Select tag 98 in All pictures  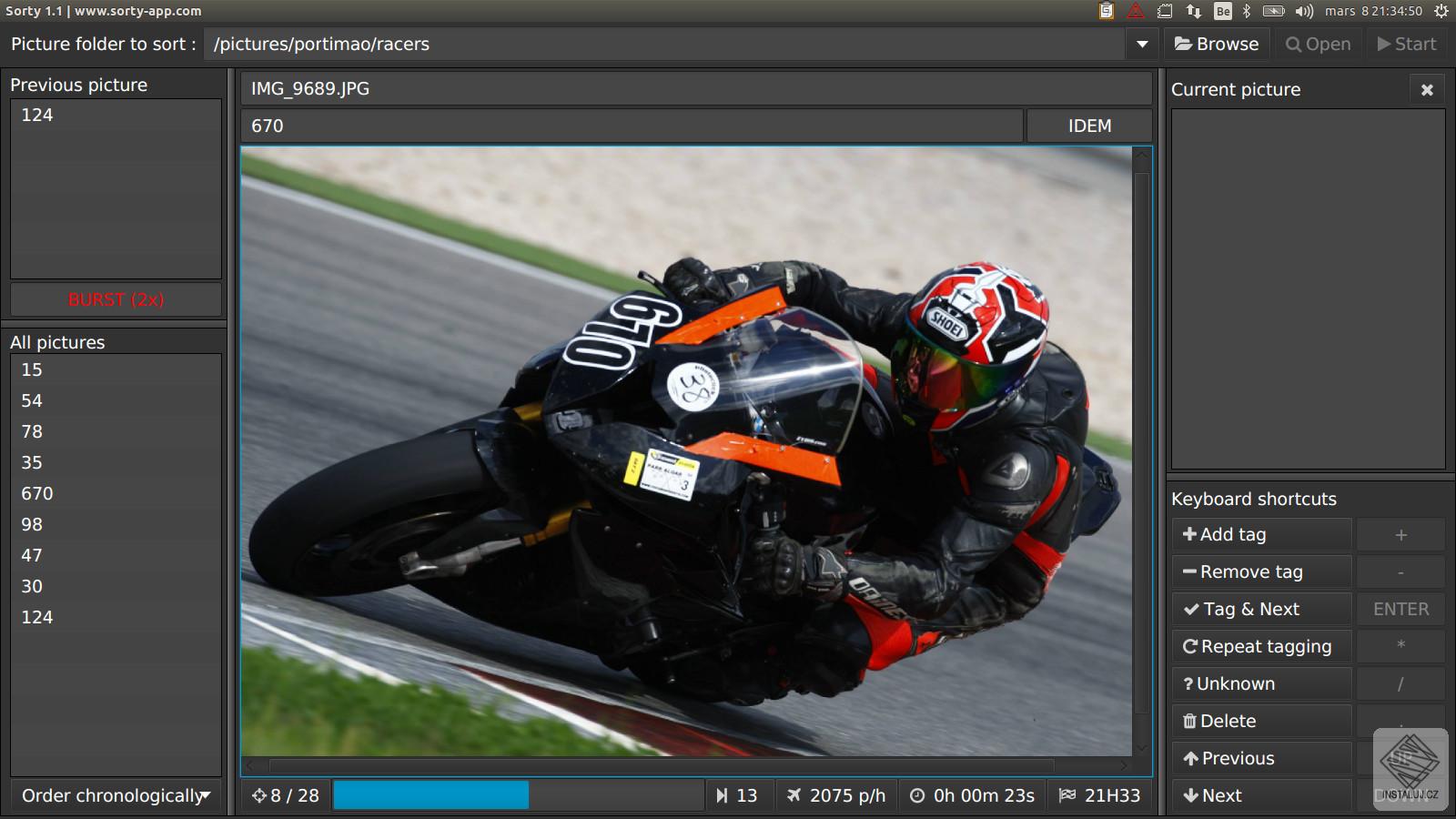coord(116,524)
